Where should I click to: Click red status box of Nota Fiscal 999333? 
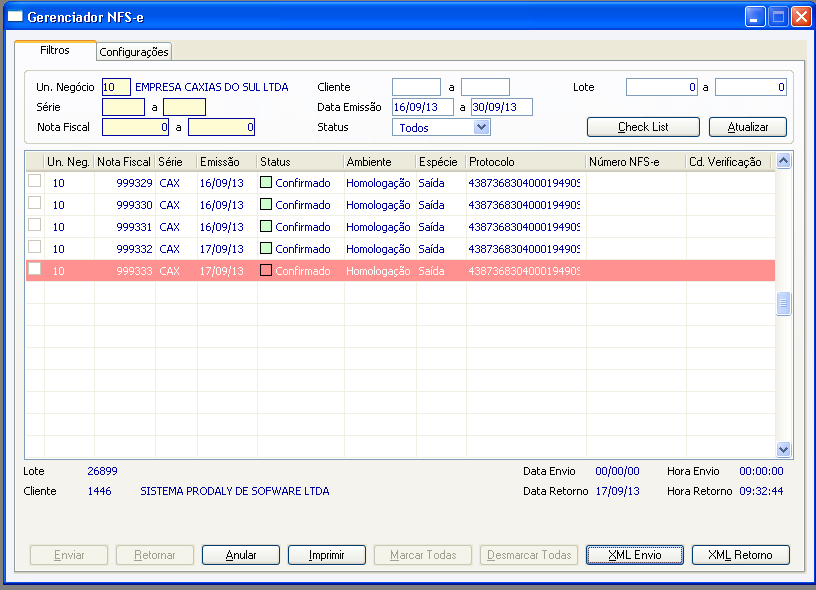(266, 270)
